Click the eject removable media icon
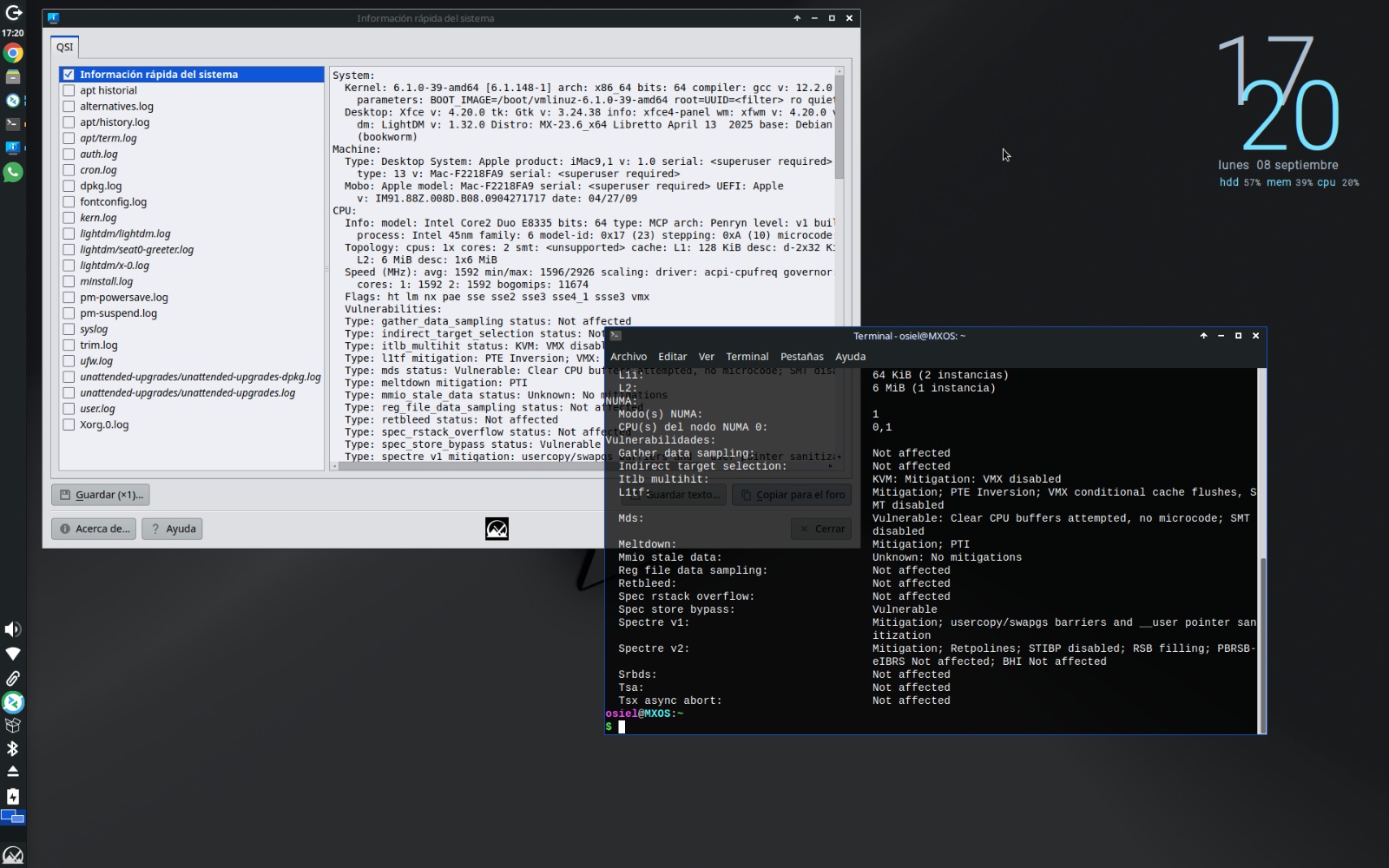Viewport: 1389px width, 868px height. [x=13, y=772]
